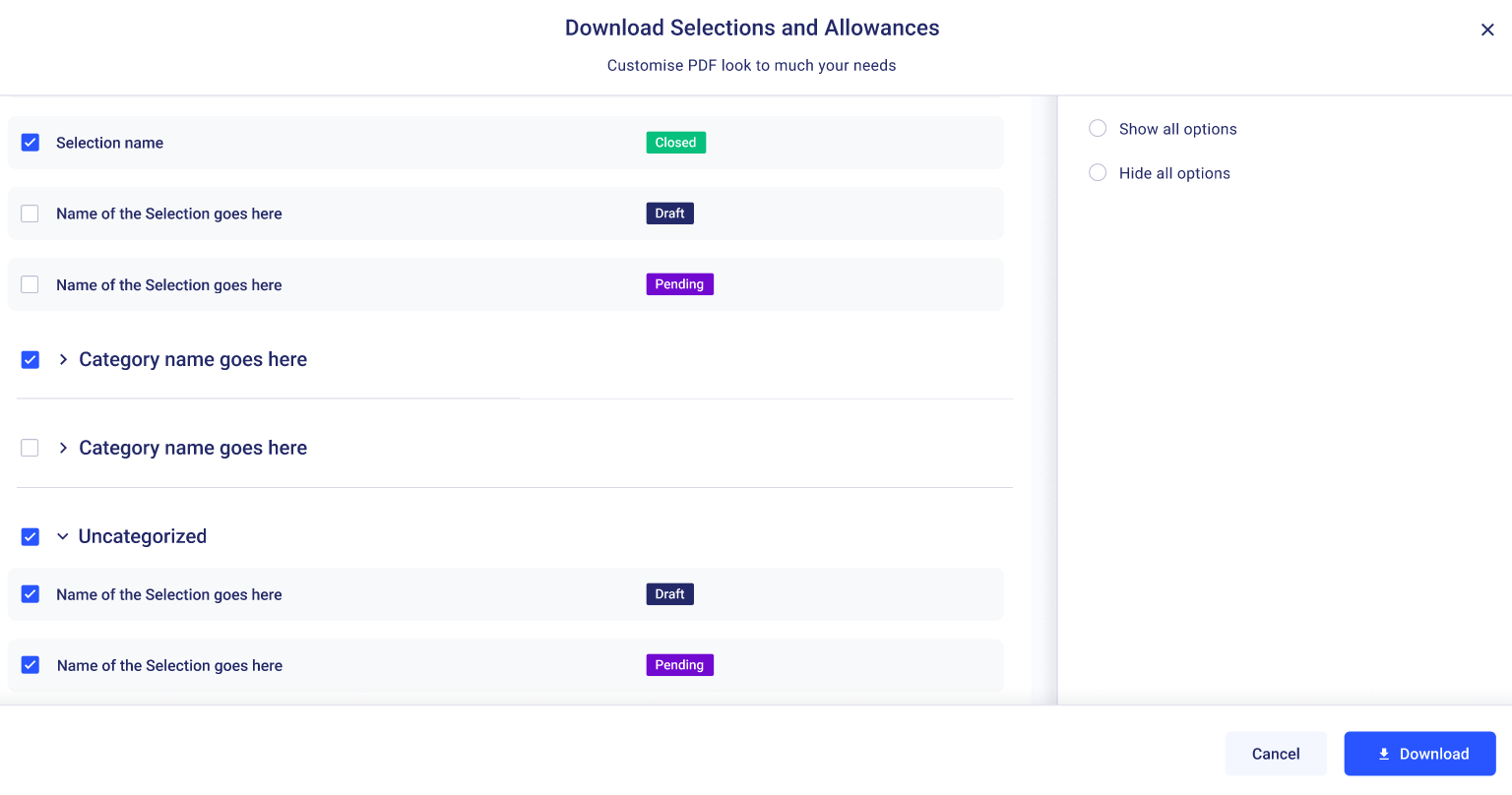Uncheck the Selection name checkbox
The height and width of the screenshot is (795, 1512).
point(31,143)
